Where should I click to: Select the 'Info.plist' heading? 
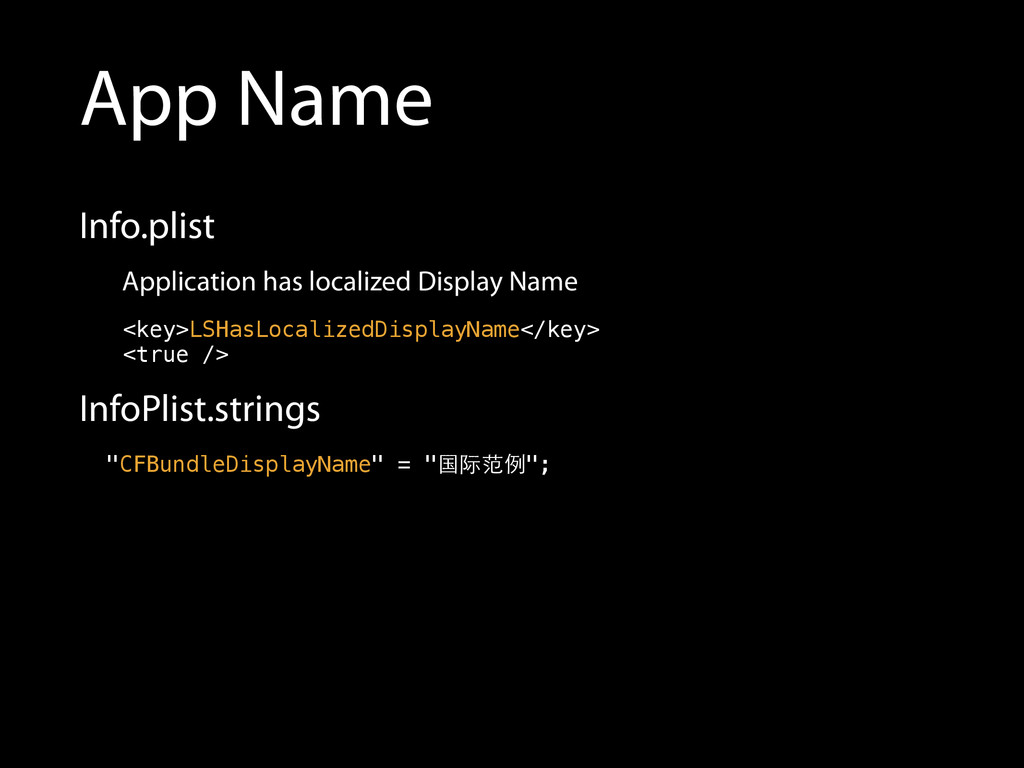147,227
